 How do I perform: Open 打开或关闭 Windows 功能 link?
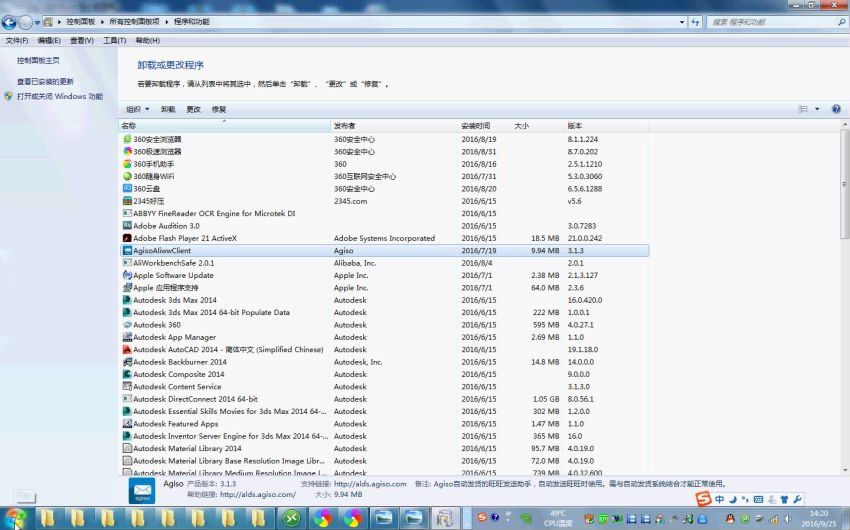point(60,96)
